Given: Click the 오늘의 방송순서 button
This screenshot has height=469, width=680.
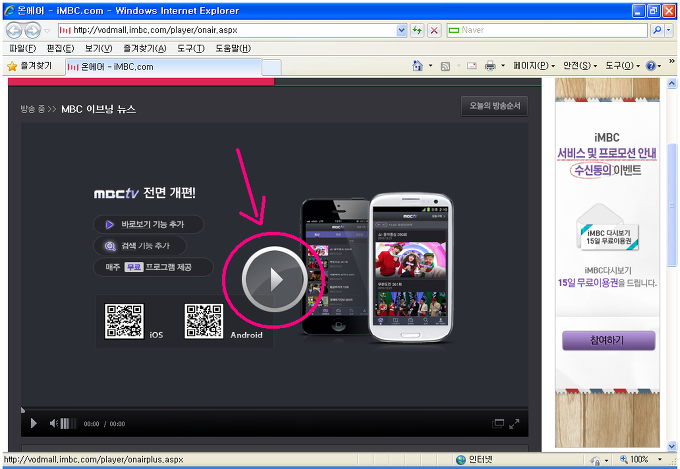Looking at the screenshot, I should tap(494, 106).
